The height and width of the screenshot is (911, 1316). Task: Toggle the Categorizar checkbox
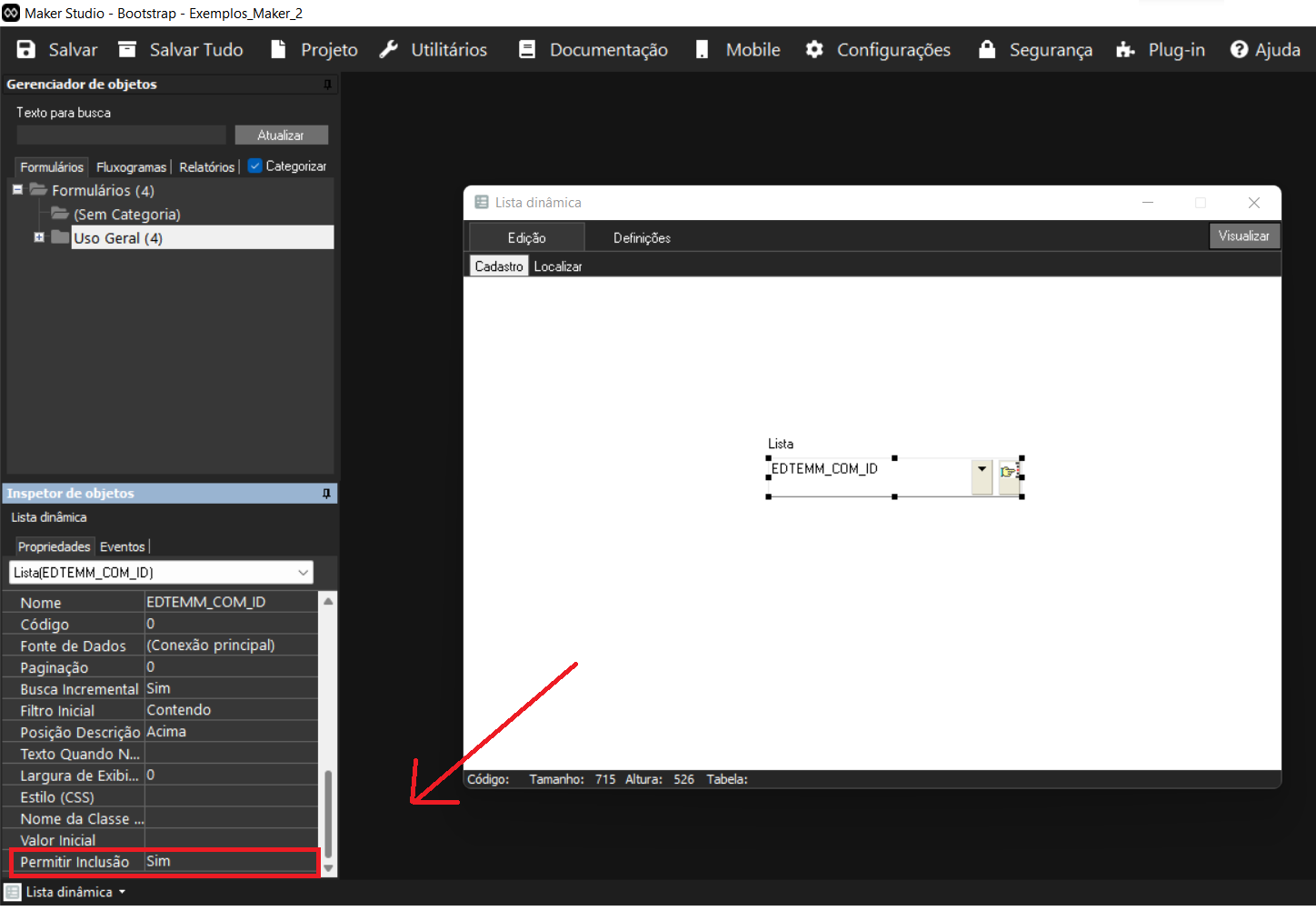click(x=255, y=166)
